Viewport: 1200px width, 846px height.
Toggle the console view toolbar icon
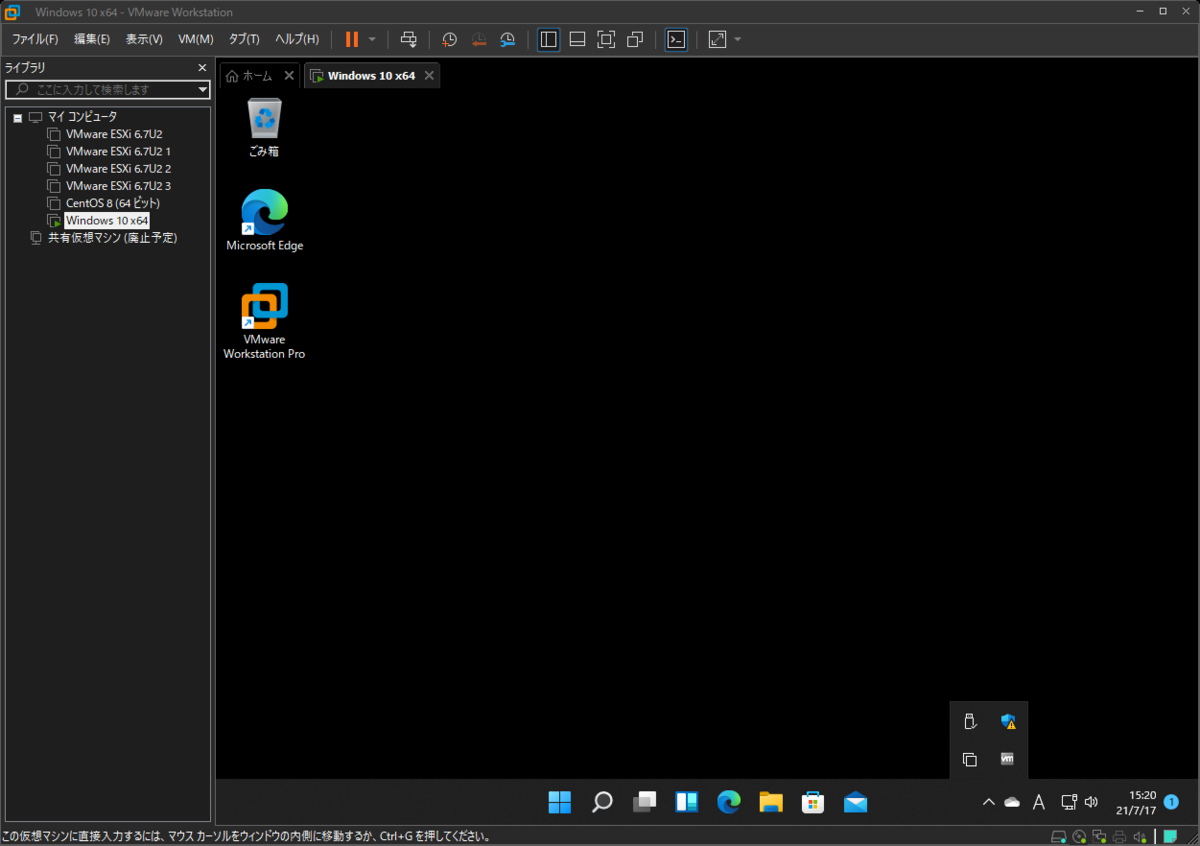[x=676, y=40]
